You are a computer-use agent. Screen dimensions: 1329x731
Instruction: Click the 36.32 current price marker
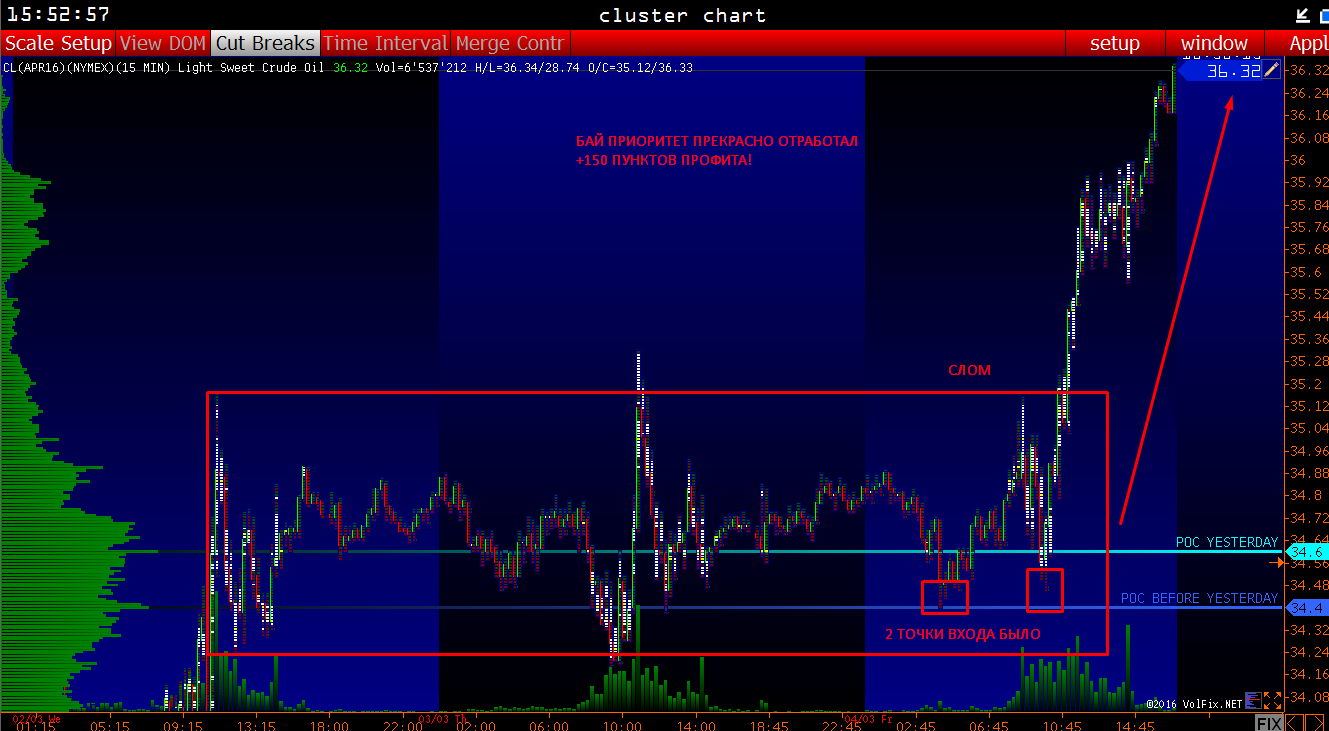[1220, 70]
